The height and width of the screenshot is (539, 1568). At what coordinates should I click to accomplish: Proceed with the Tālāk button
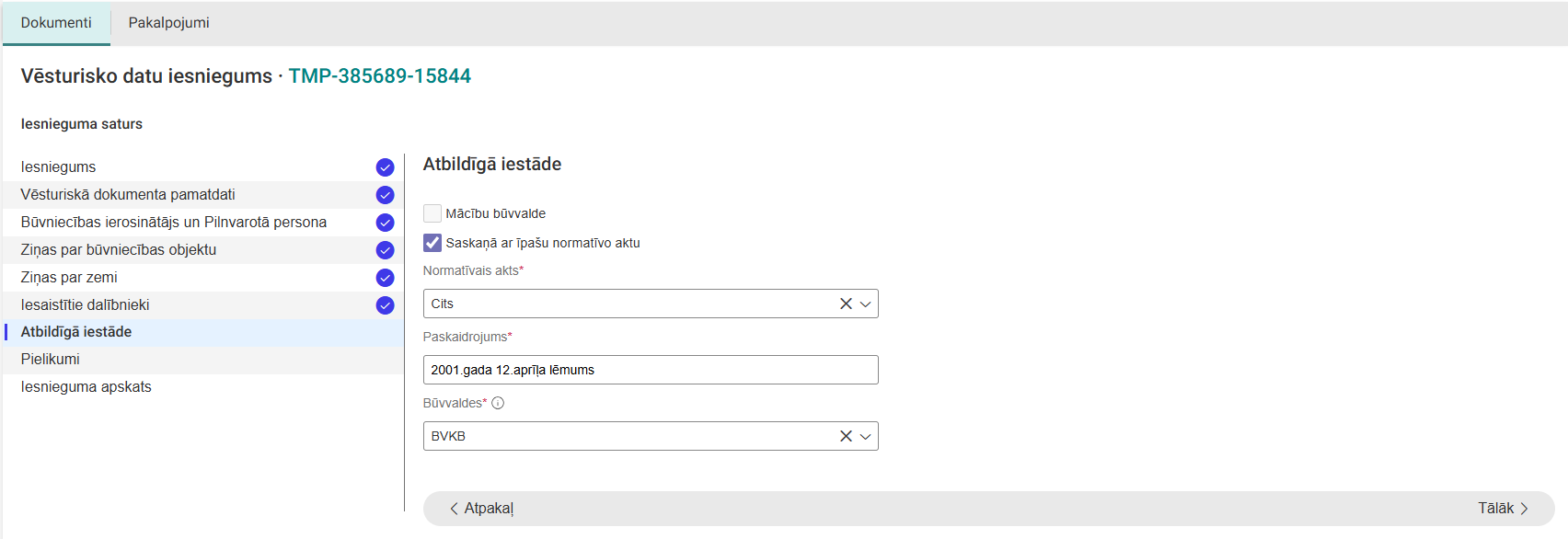click(x=1503, y=509)
